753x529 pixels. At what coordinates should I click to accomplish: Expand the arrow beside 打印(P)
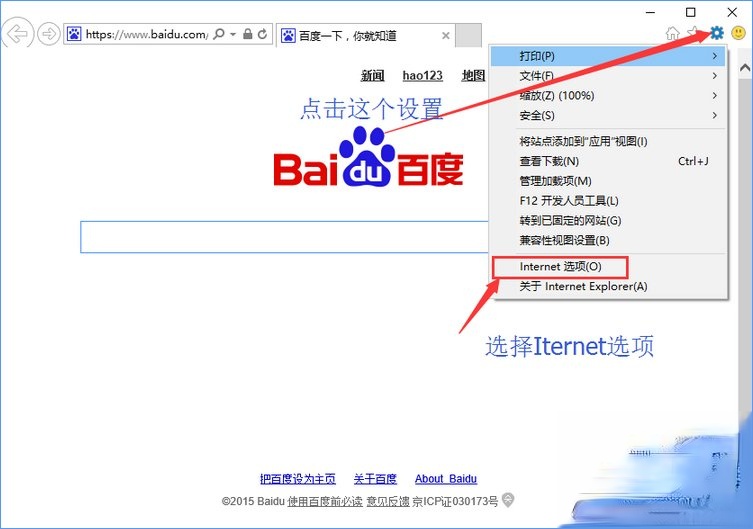tap(715, 56)
